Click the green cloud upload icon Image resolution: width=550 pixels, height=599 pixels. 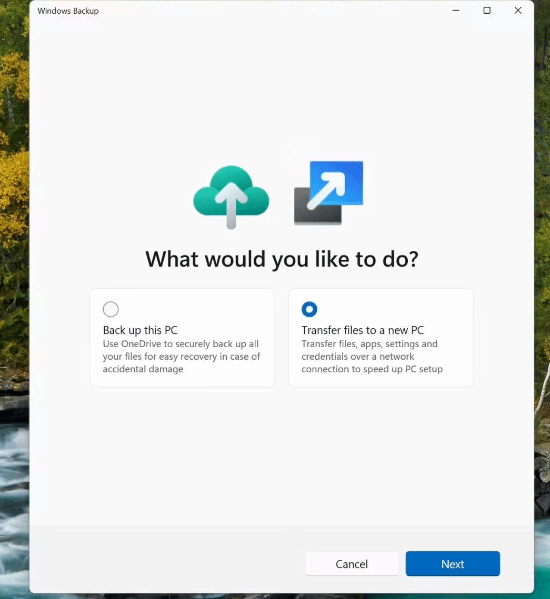pyautogui.click(x=231, y=196)
